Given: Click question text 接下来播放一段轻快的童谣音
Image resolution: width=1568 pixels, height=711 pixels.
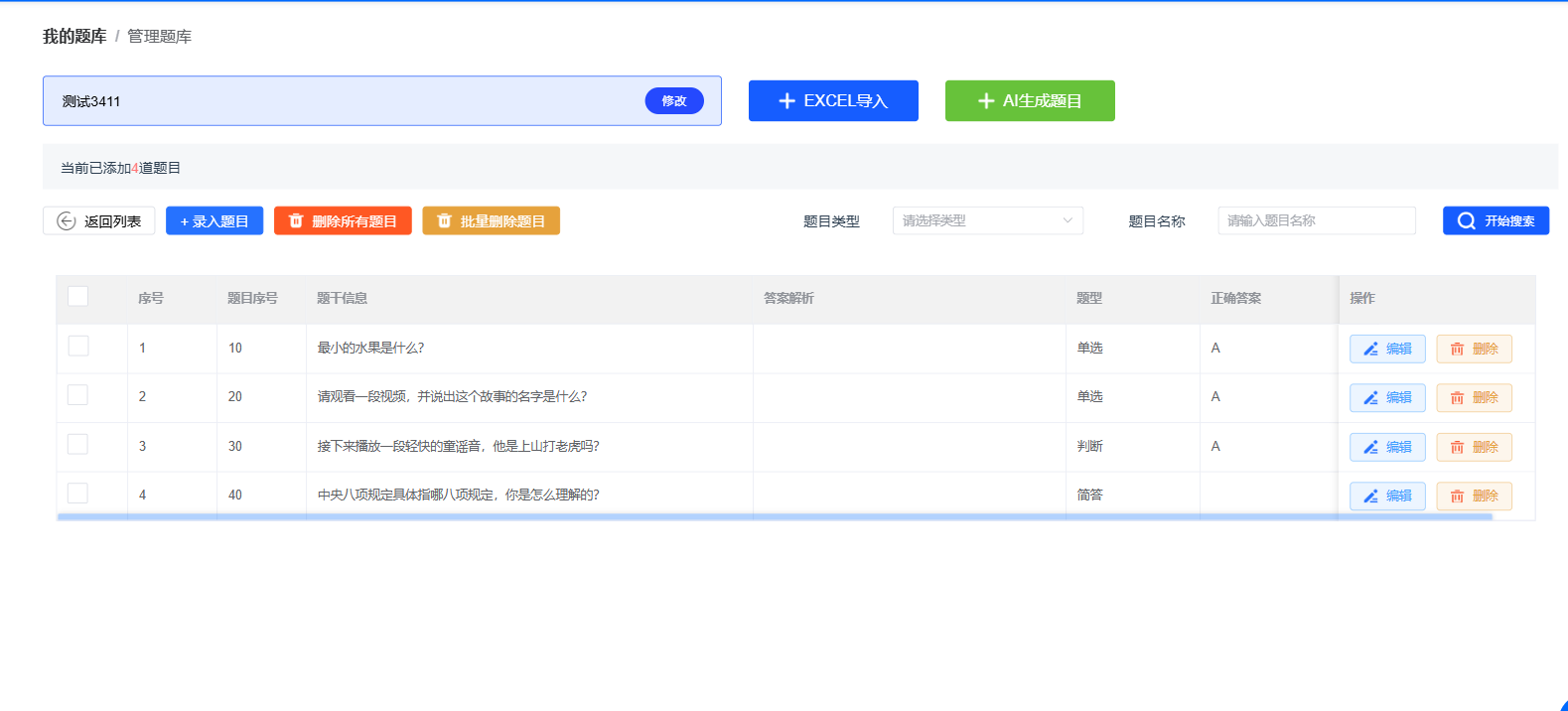Looking at the screenshot, I should click(x=458, y=446).
